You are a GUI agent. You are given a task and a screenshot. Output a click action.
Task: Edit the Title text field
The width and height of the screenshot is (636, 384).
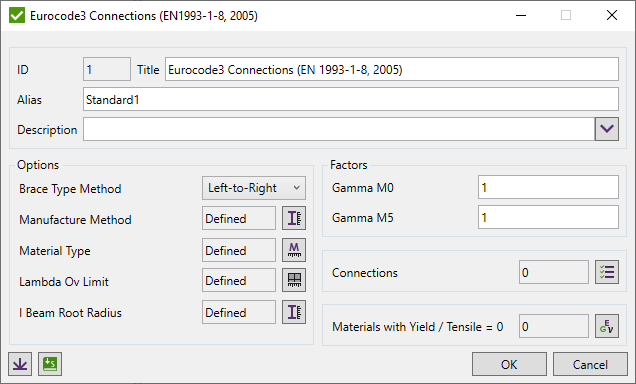[392, 69]
